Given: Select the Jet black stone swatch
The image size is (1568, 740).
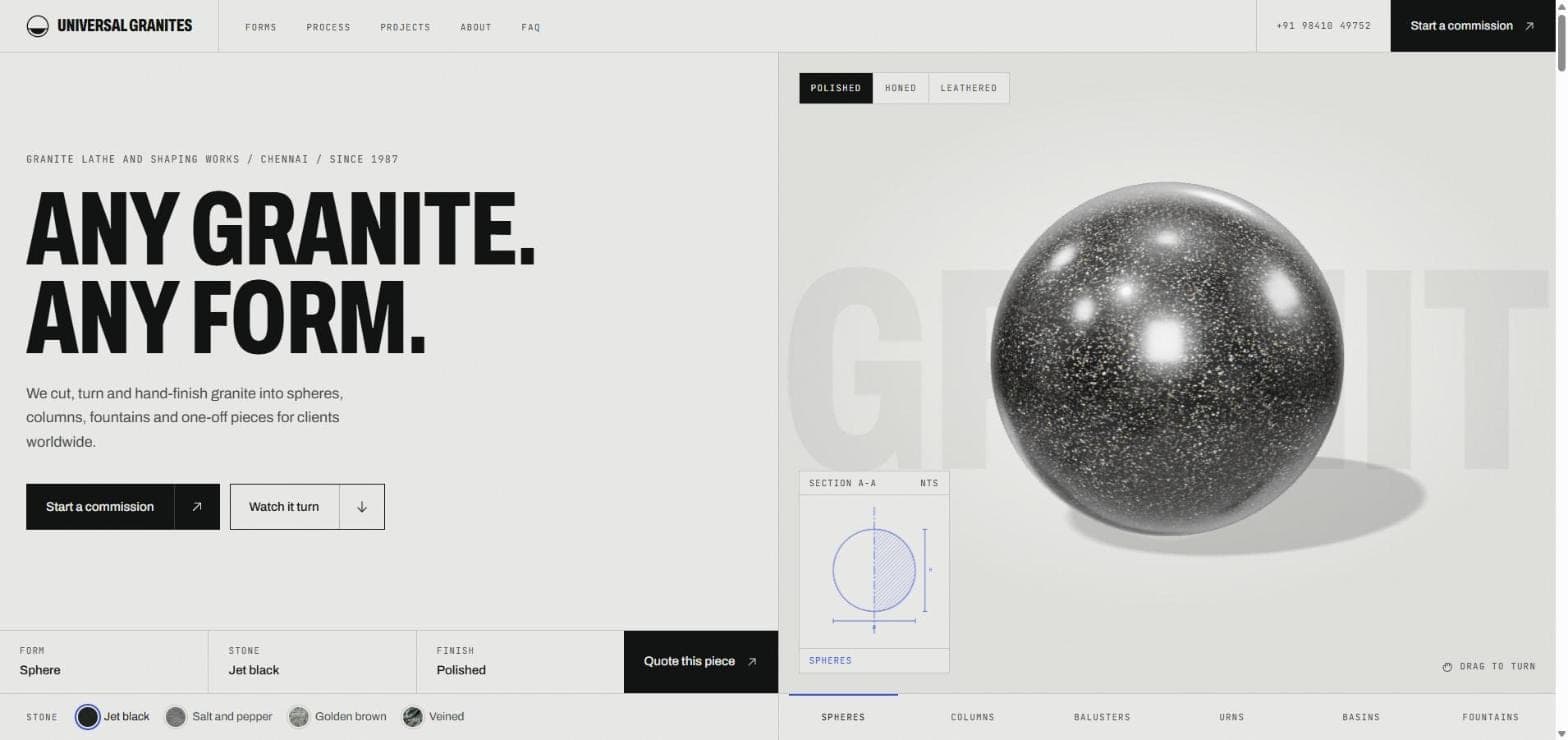Looking at the screenshot, I should 88,716.
